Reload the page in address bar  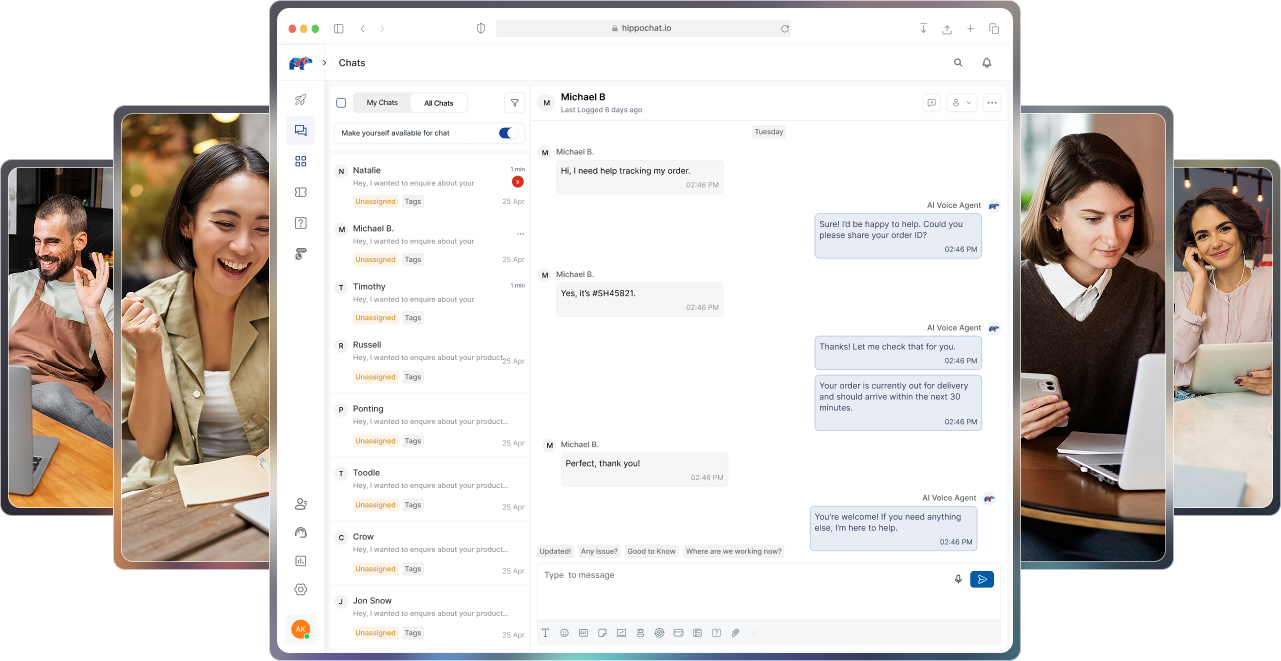click(x=785, y=28)
